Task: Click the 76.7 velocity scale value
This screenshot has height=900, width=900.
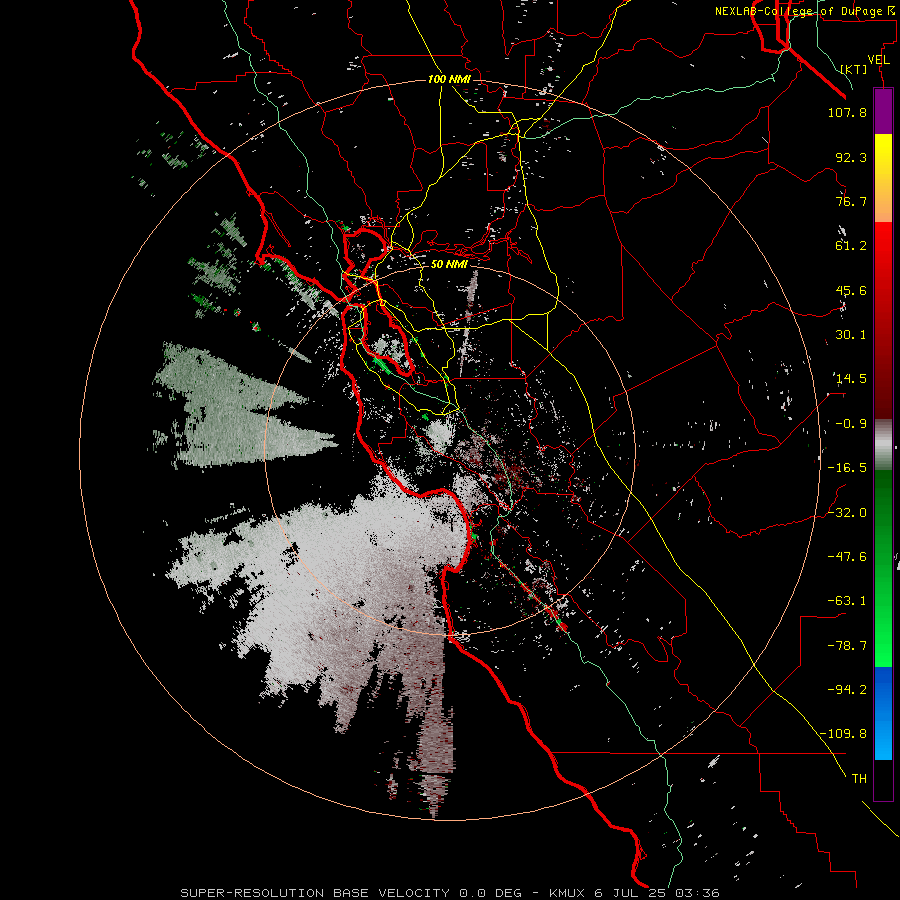Action: [851, 201]
